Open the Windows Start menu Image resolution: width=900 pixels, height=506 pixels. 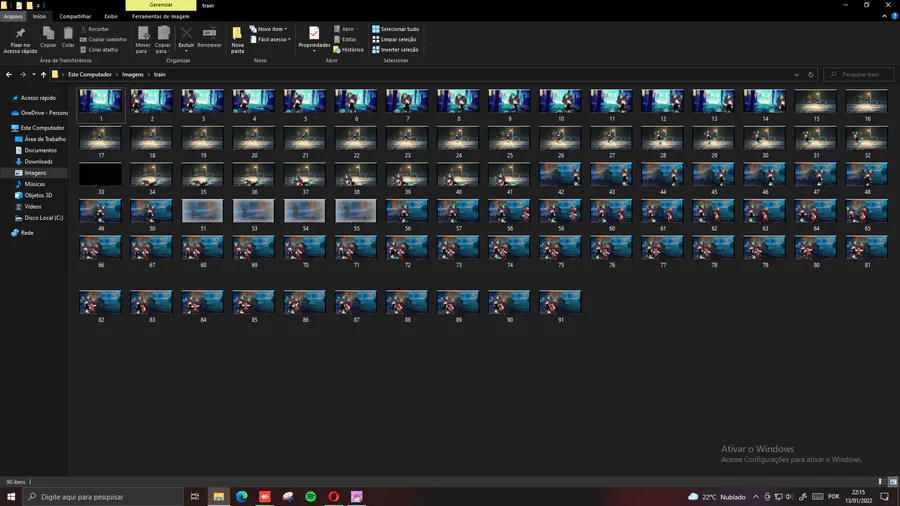click(x=11, y=496)
